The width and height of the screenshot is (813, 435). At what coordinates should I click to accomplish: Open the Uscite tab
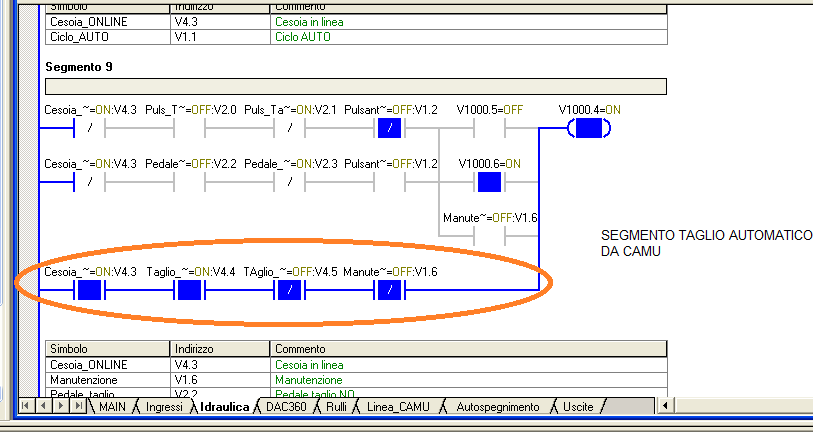tap(578, 406)
